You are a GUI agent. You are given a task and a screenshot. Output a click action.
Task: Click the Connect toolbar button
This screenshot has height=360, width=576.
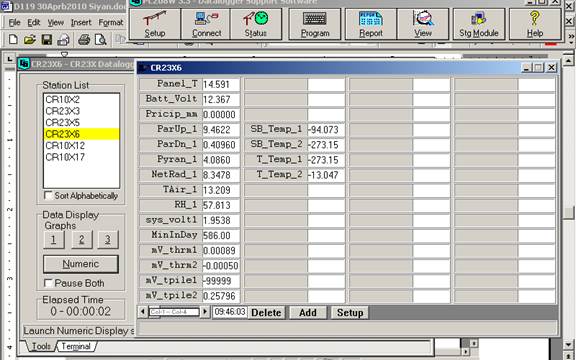coord(206,24)
